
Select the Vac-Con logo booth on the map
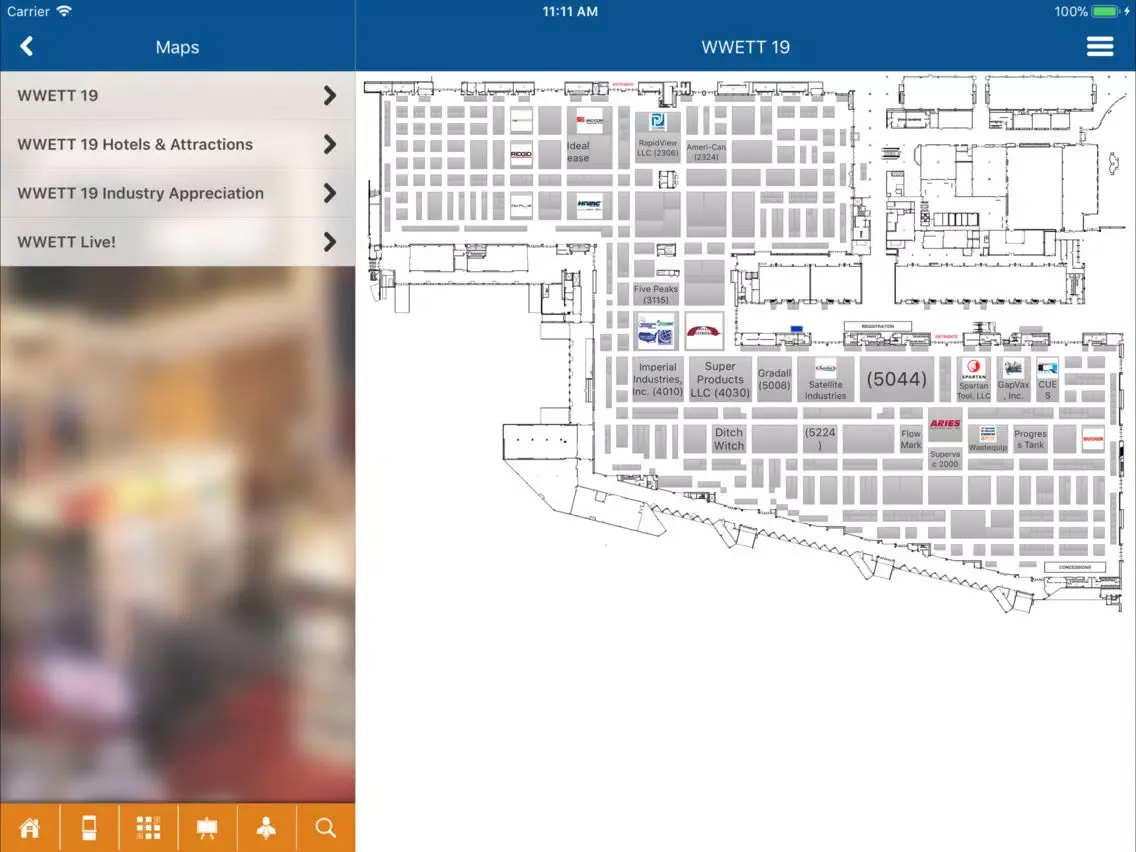(590, 121)
